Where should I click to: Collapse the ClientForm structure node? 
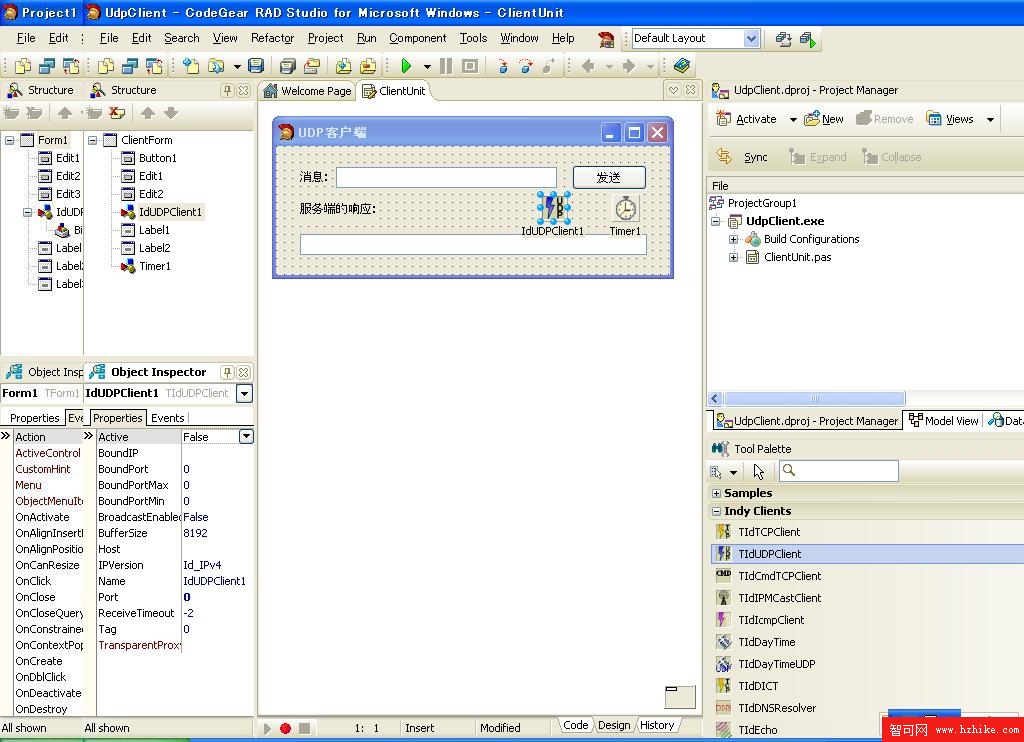pos(92,140)
